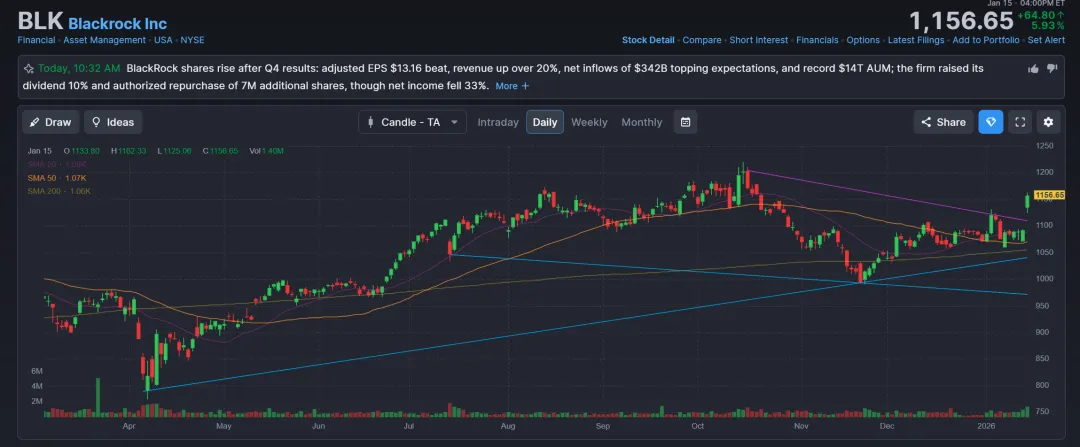Click the Financial sector link
Viewport: 1080px width, 447px height.
[37, 40]
